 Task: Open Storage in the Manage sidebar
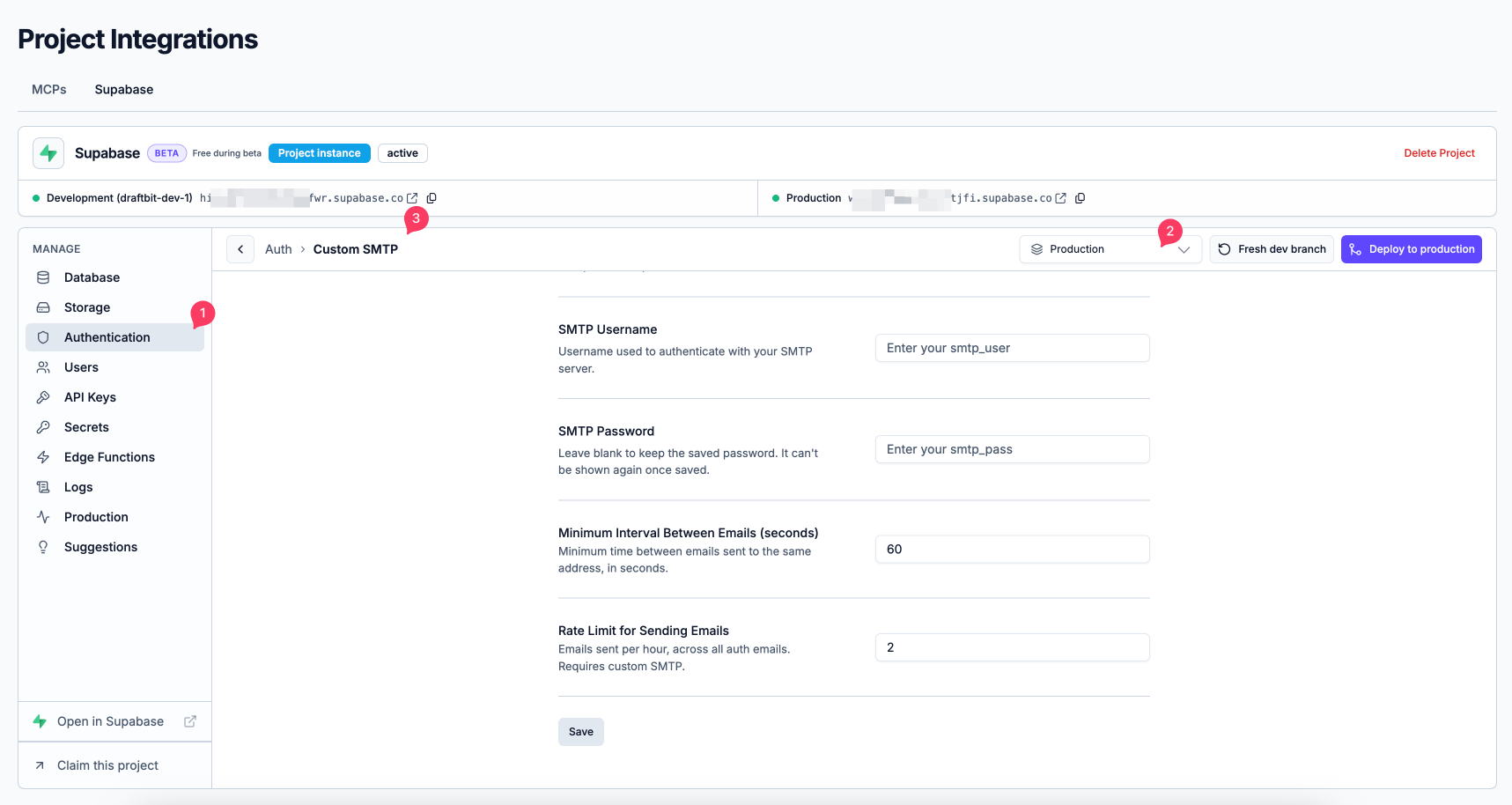click(x=114, y=307)
